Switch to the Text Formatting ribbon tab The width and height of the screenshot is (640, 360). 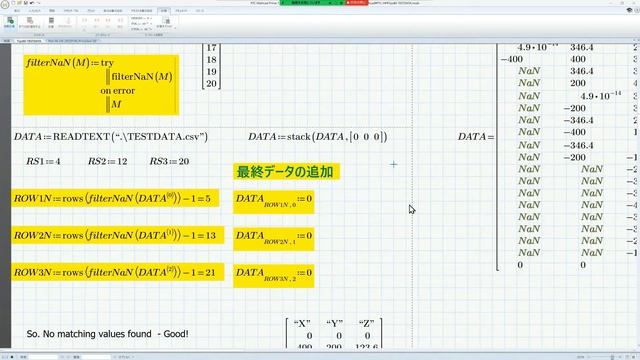point(142,11)
